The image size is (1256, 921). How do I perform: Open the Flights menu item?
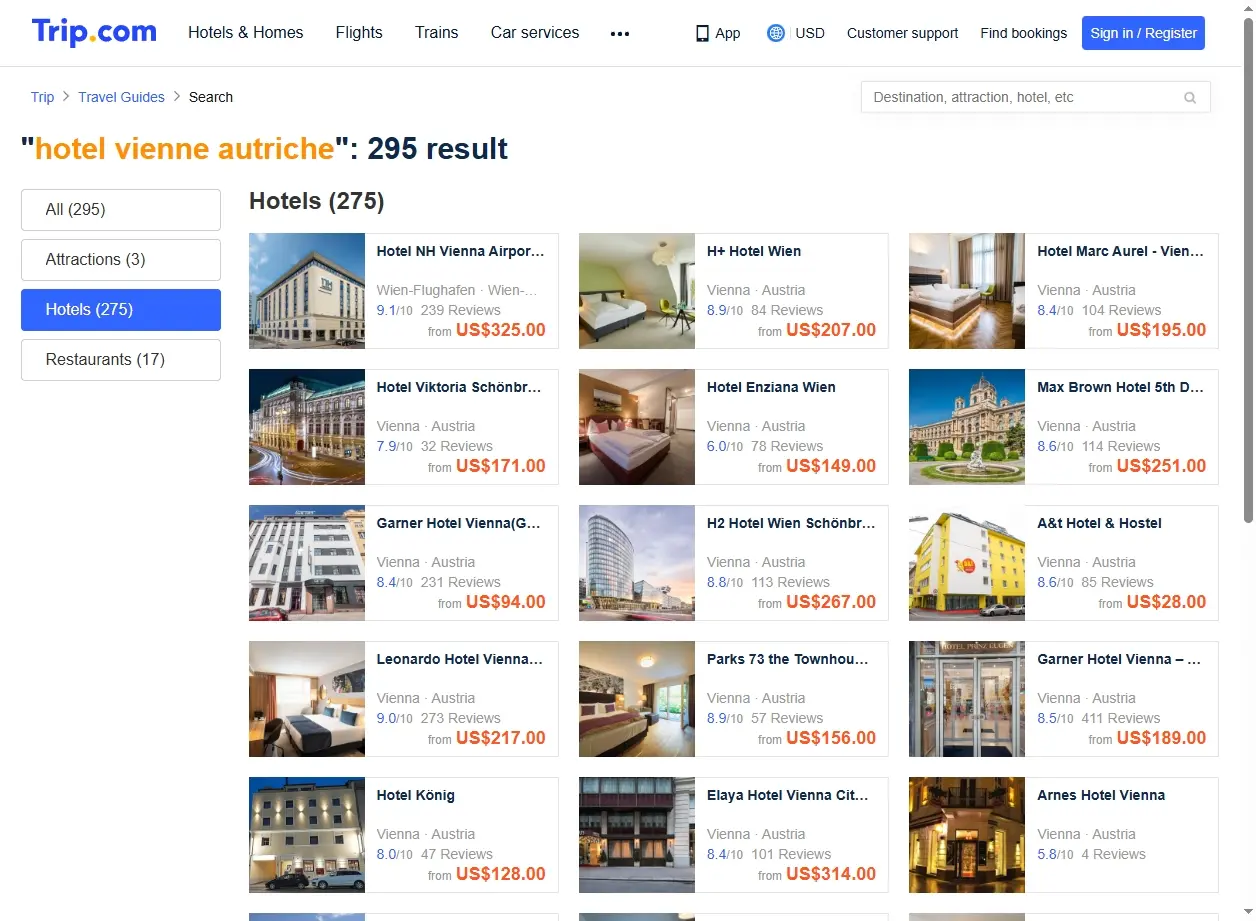tap(359, 32)
